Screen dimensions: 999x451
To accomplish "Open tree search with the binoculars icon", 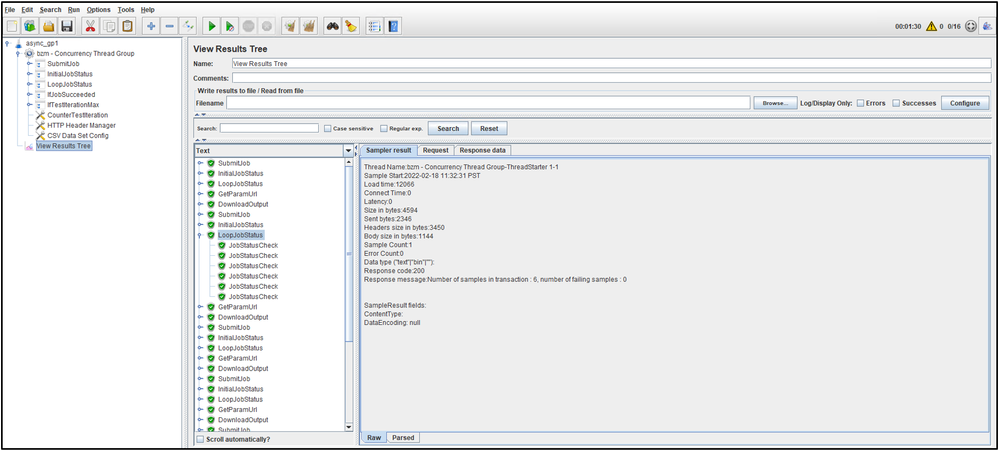I will point(333,26).
